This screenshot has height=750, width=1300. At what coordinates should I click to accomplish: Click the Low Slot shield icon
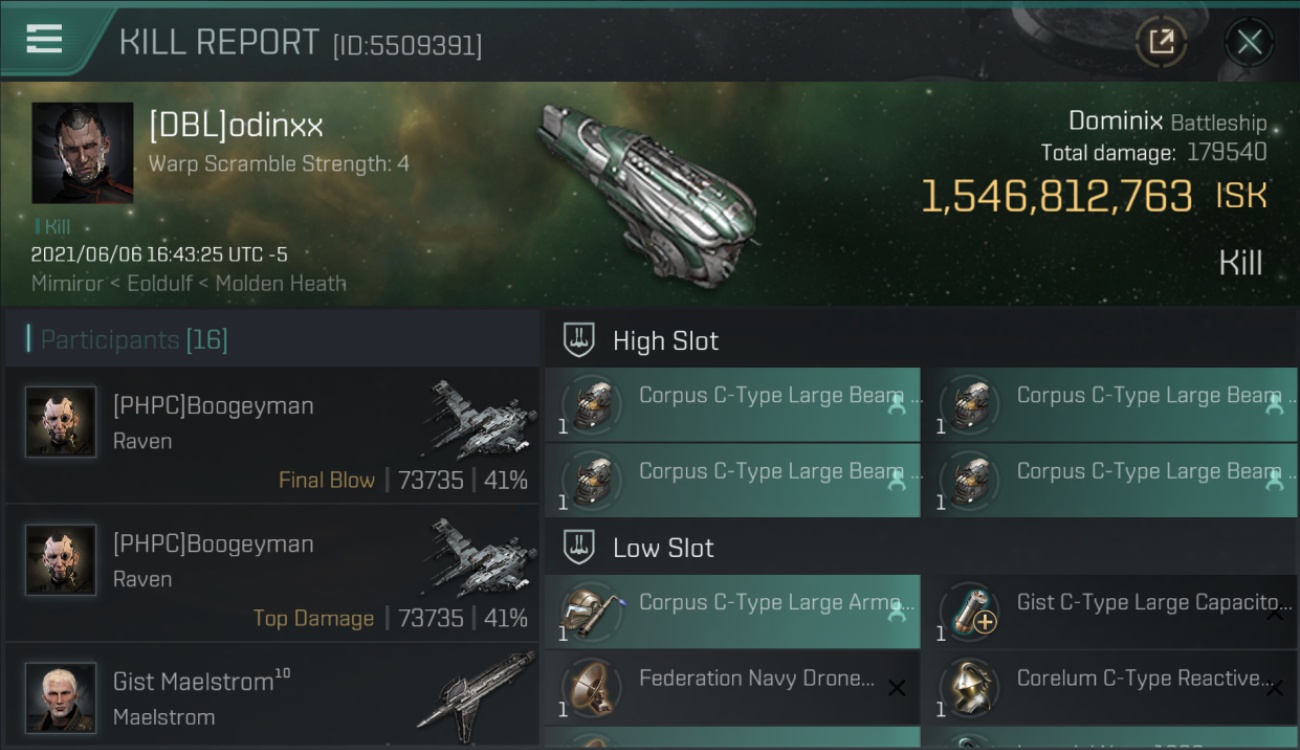point(579,547)
